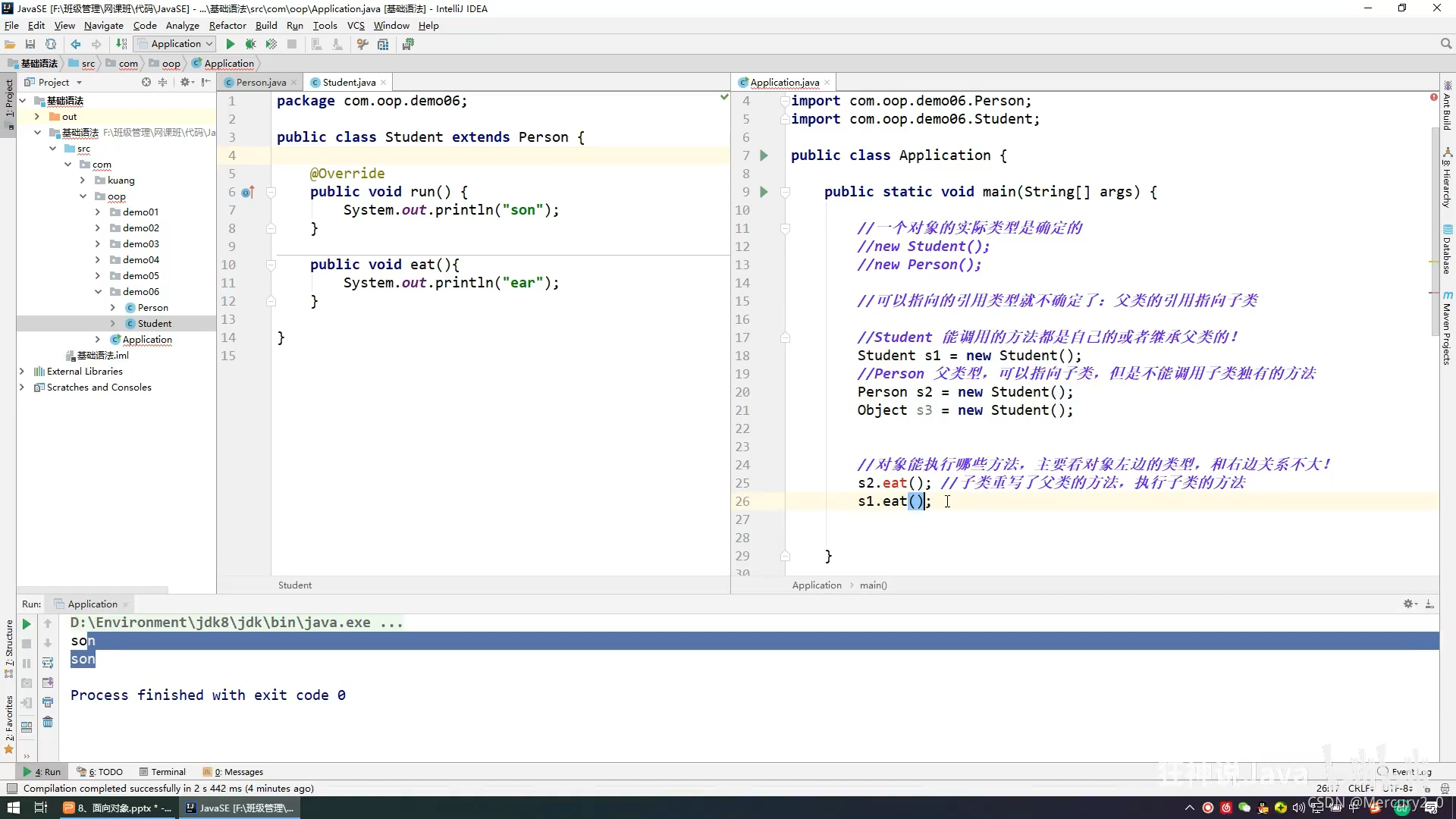The height and width of the screenshot is (819, 1456).
Task: Click the Search Everywhere magnifier icon
Action: click(x=1445, y=44)
